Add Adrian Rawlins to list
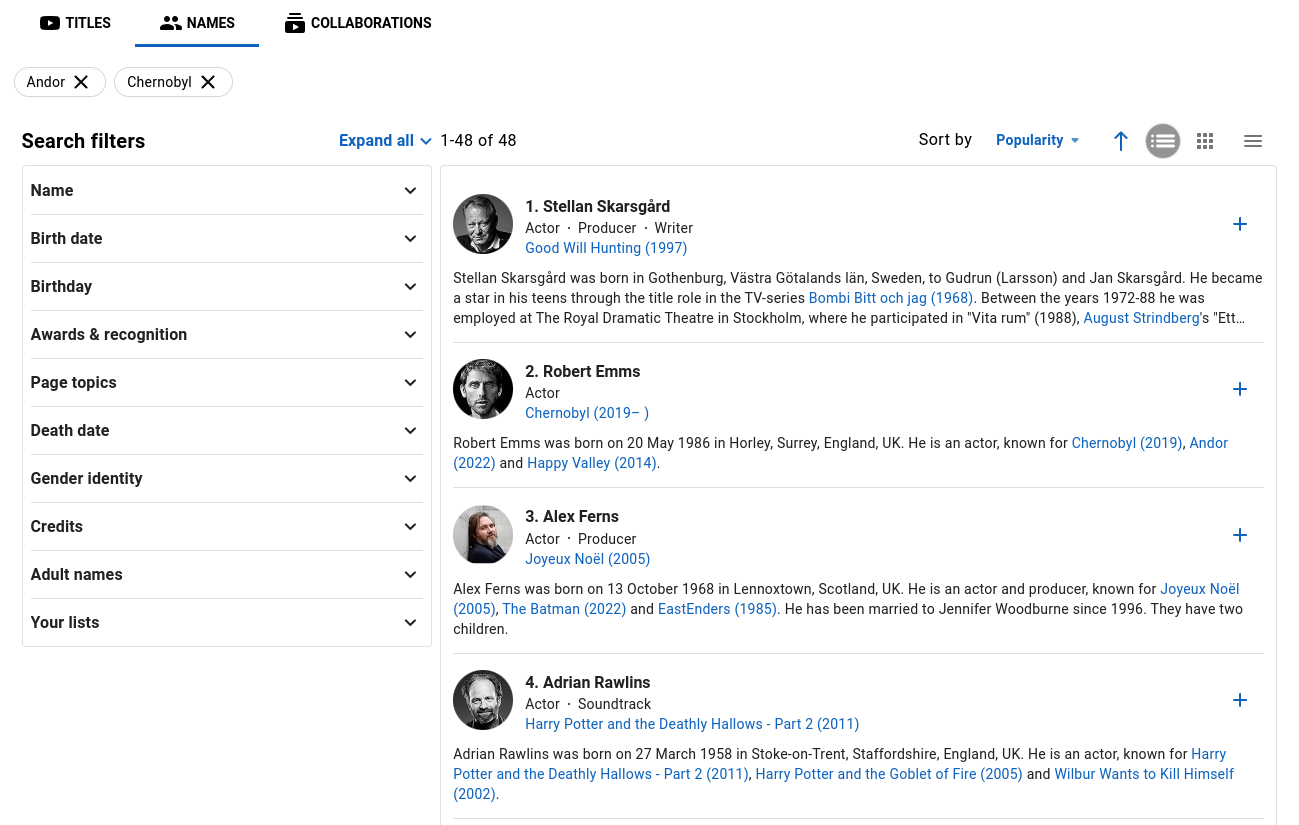The height and width of the screenshot is (825, 1299). (x=1240, y=700)
